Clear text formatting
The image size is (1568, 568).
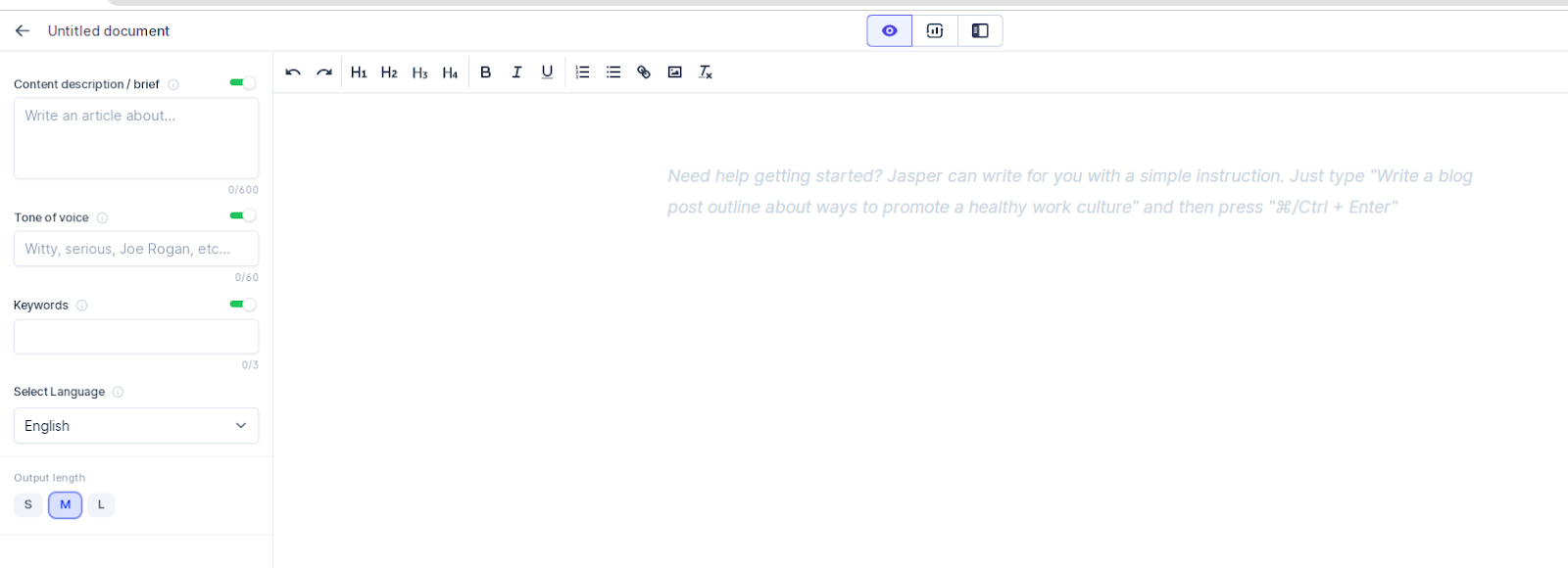(706, 72)
